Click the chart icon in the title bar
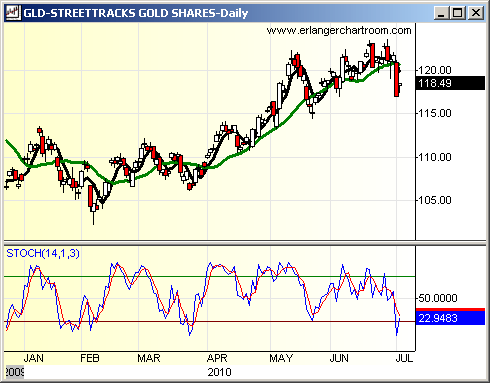The image size is (490, 383). [13, 13]
